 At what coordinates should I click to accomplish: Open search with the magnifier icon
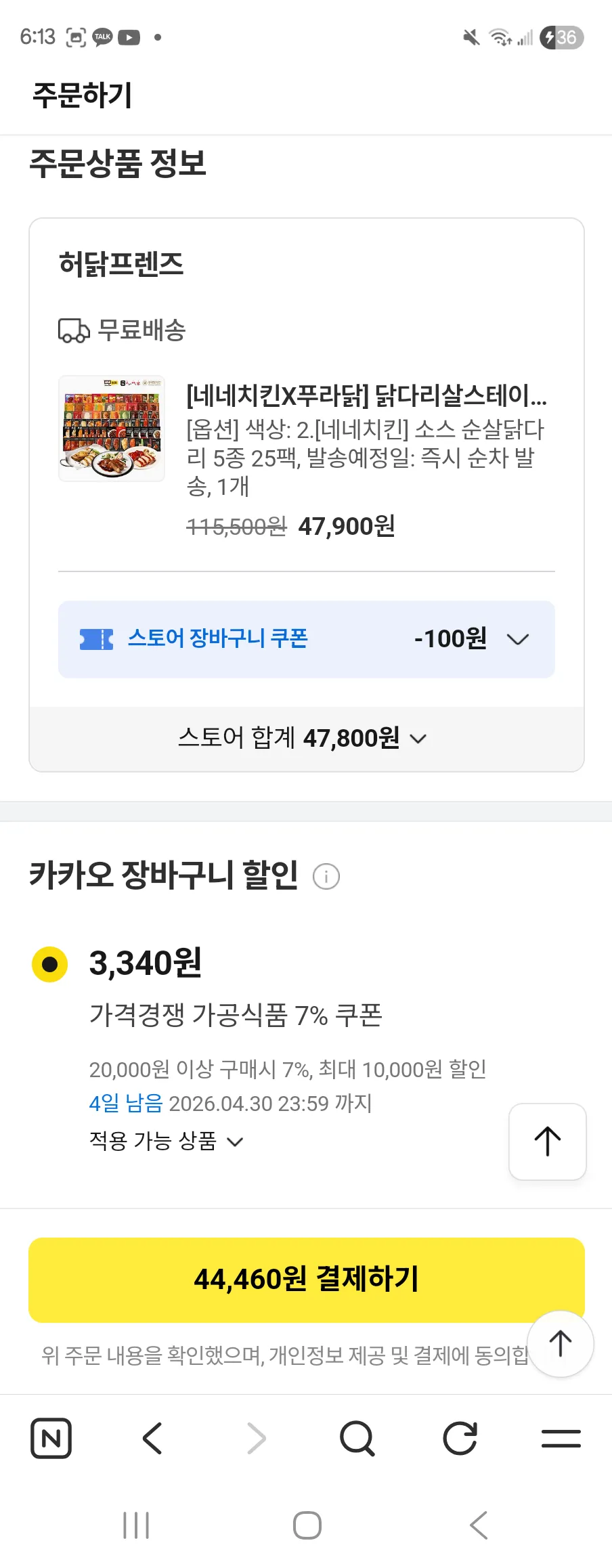tap(357, 1438)
